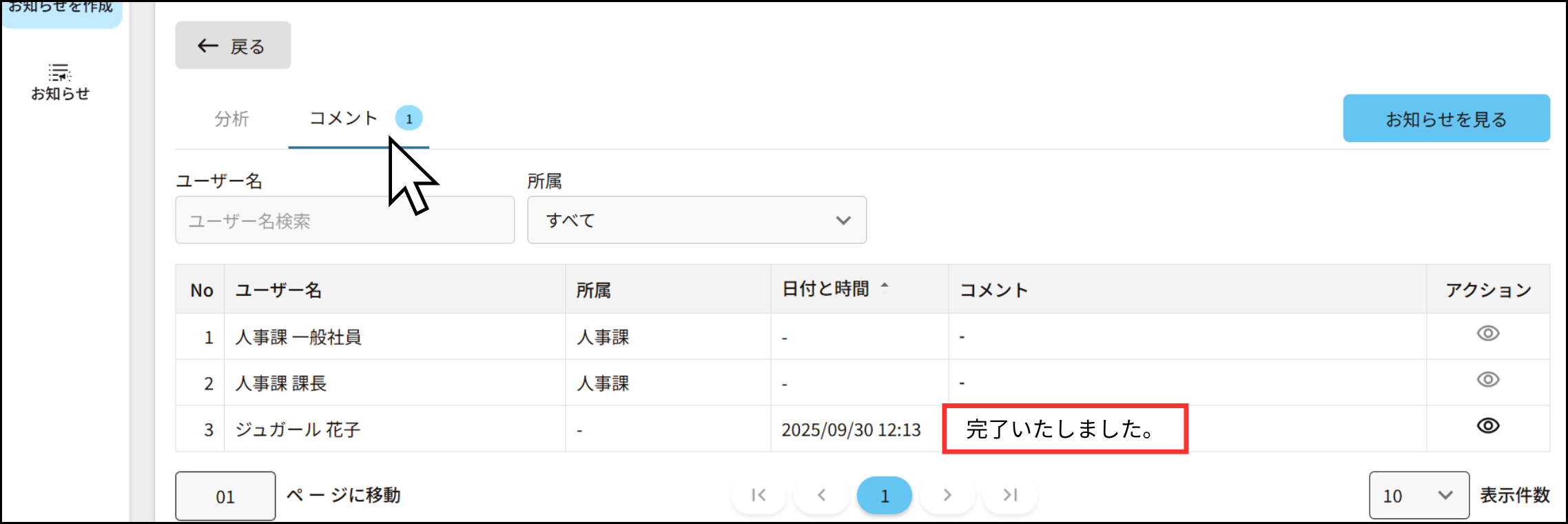Expand the 表示件数 10 dropdown
1568x524 pixels.
1419,496
